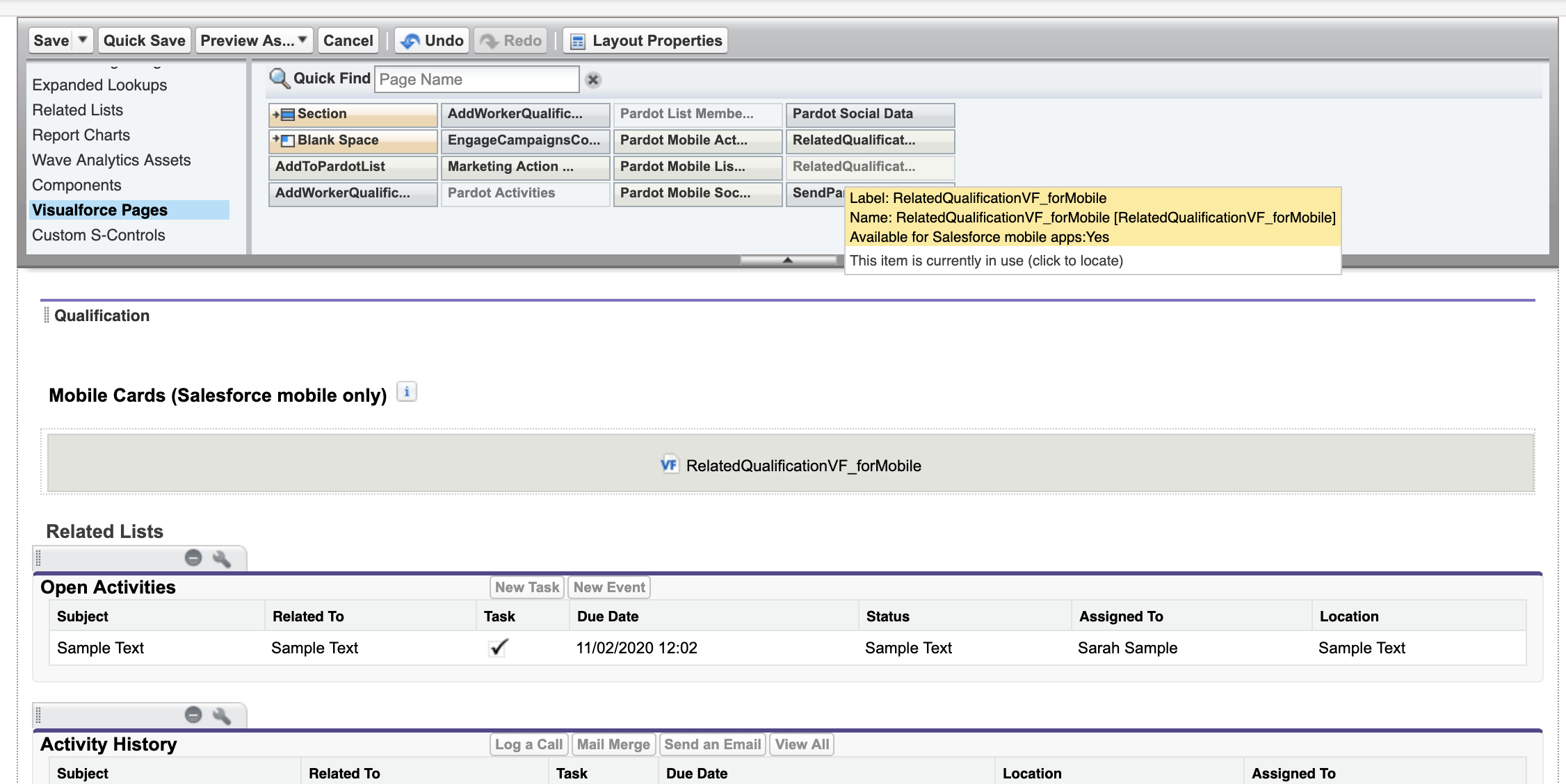Click the Undo toolbar button
1566x784 pixels.
[433, 41]
